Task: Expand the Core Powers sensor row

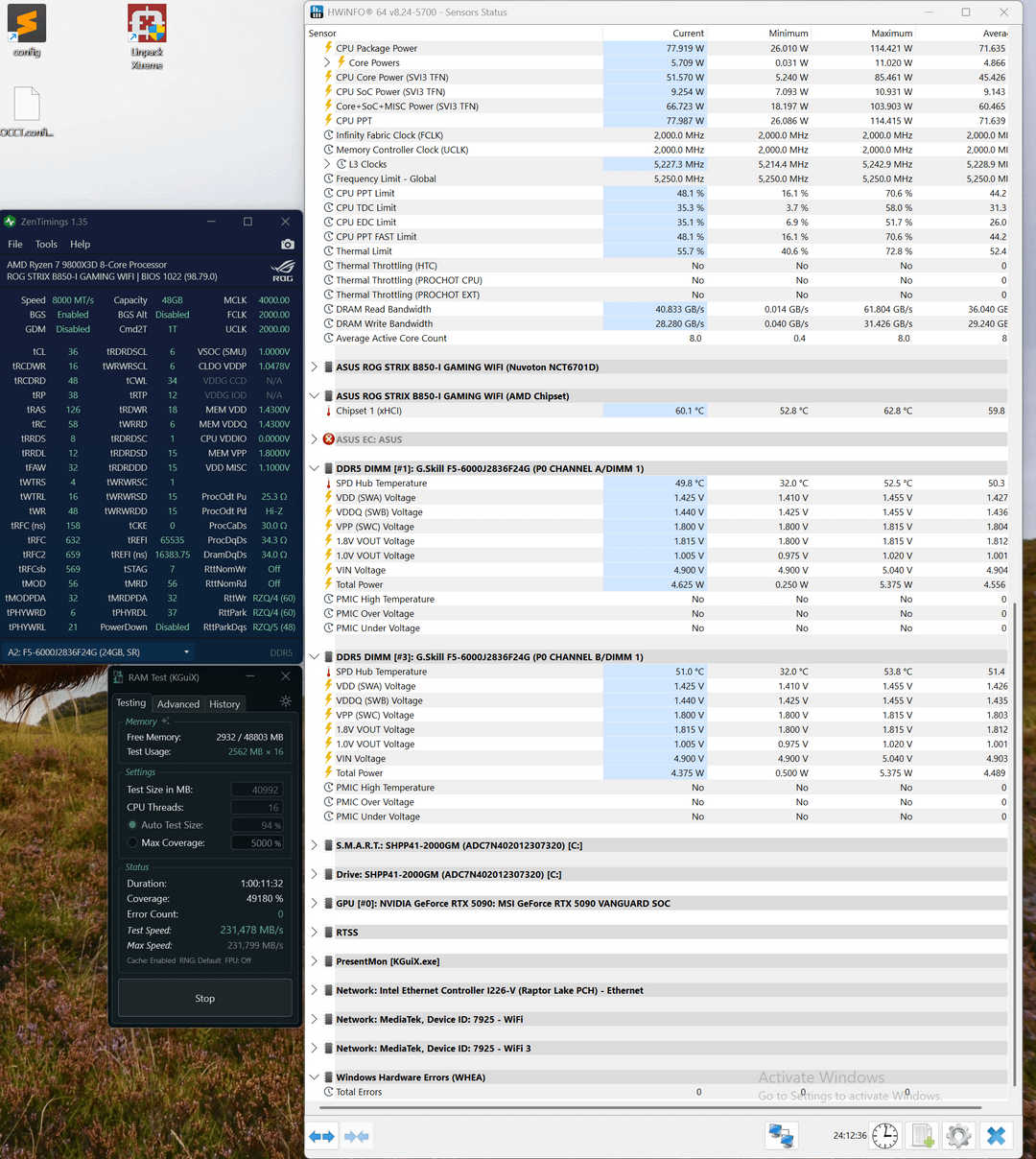Action: 328,62
